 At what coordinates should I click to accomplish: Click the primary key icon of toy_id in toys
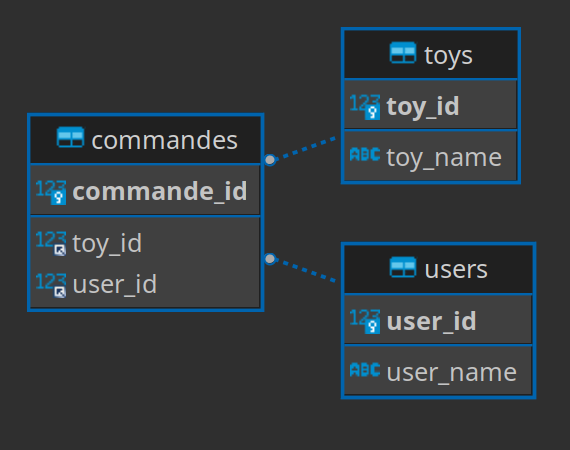365,107
